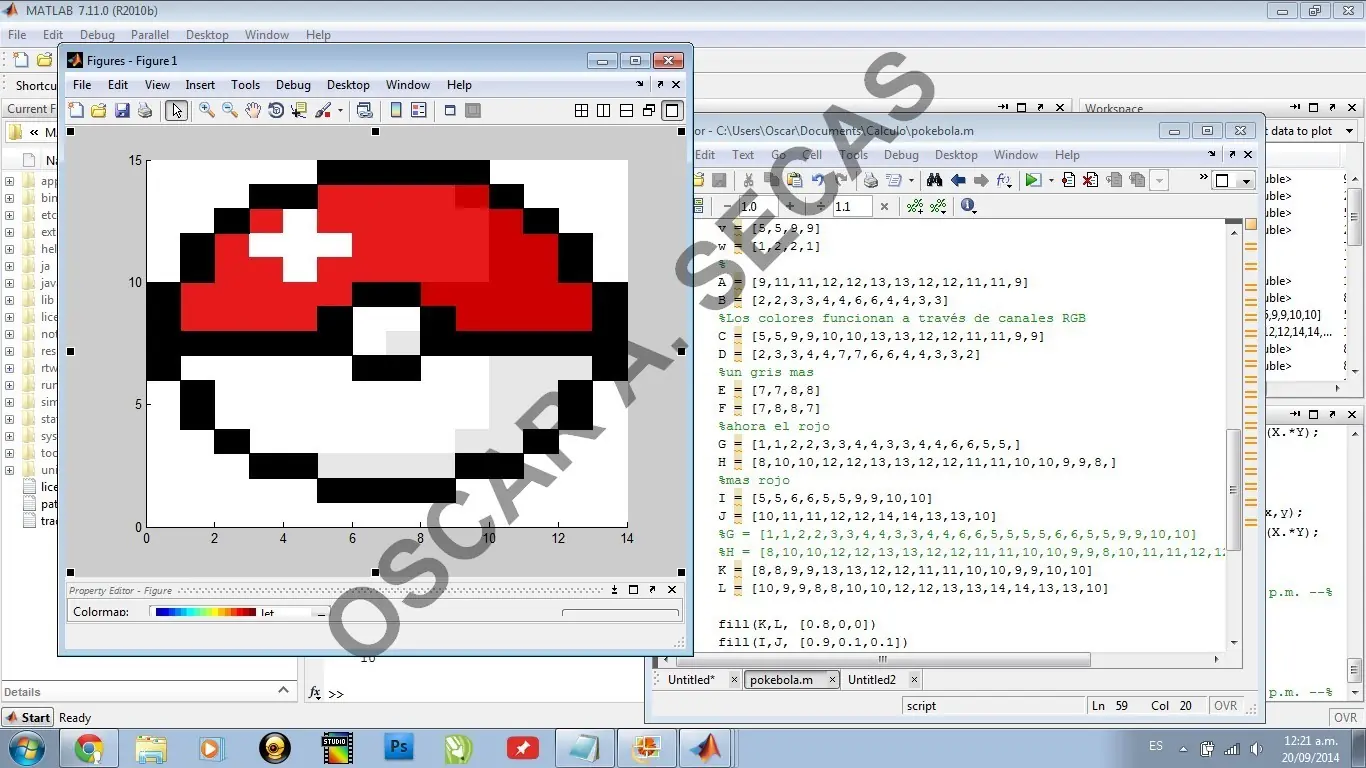Viewport: 1366px width, 768px height.
Task: Open the Brush color dropdown arrow
Action: point(340,111)
